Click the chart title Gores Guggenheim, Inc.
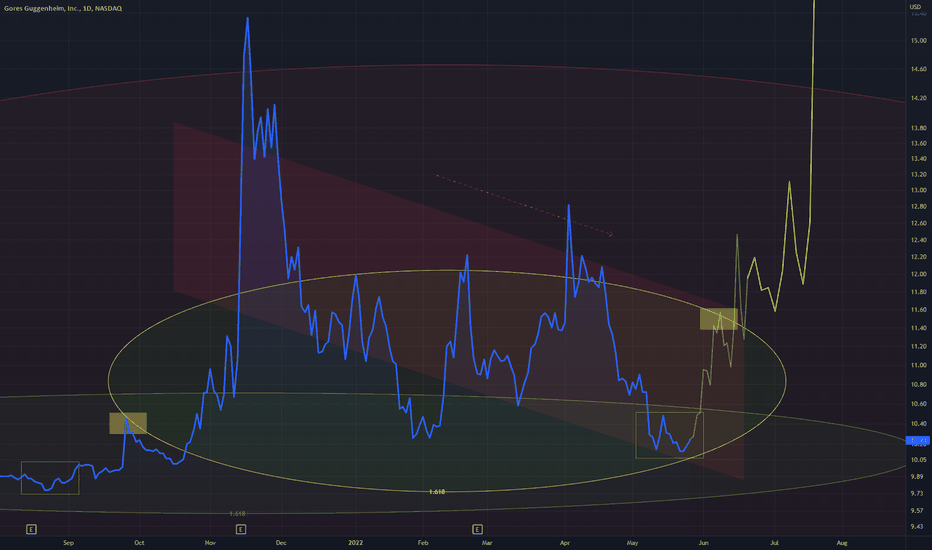The image size is (932, 550). [x=42, y=8]
